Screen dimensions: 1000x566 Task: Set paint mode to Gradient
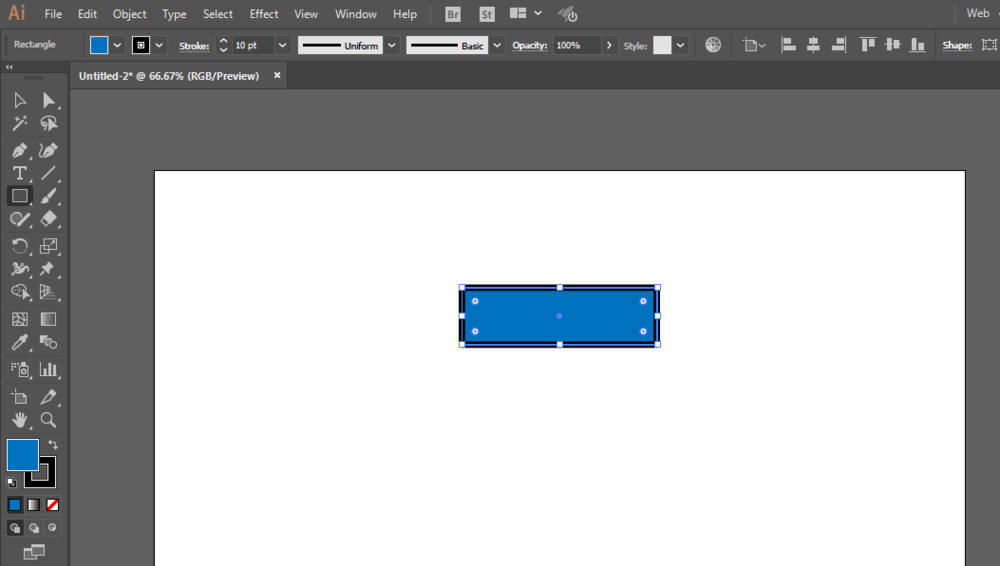[34, 505]
